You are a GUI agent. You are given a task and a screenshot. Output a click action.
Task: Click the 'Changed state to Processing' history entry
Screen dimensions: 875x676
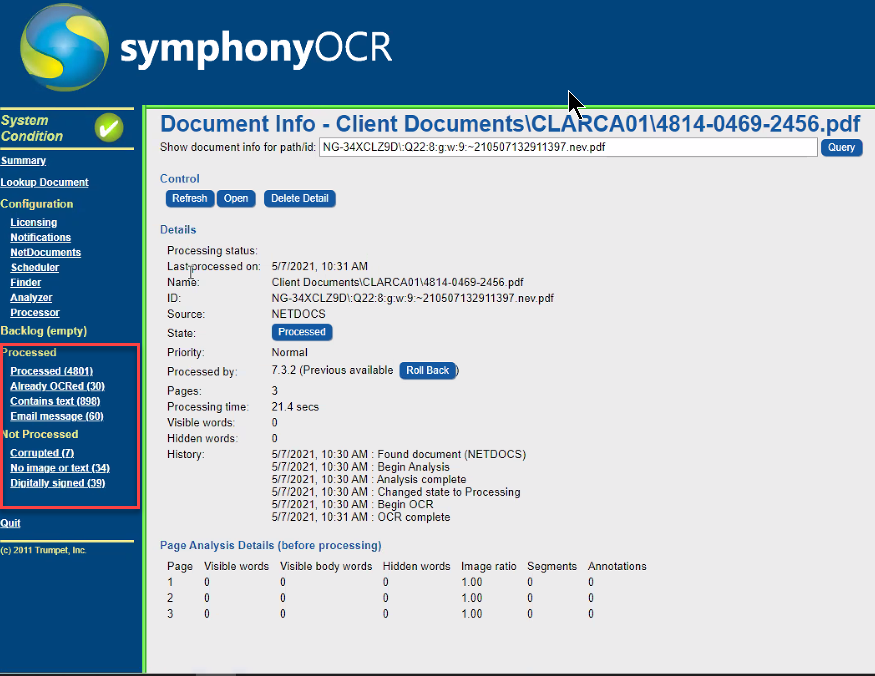click(x=449, y=492)
